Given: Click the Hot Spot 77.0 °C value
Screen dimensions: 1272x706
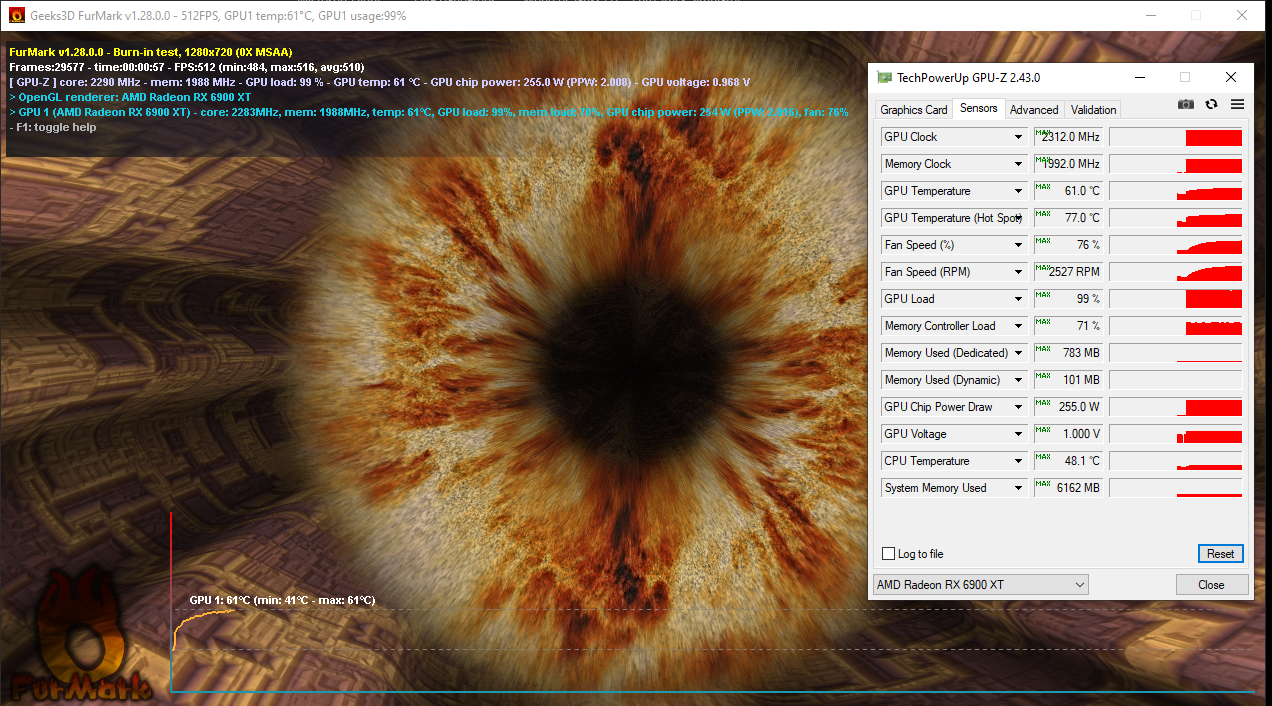Looking at the screenshot, I should pos(1069,218).
